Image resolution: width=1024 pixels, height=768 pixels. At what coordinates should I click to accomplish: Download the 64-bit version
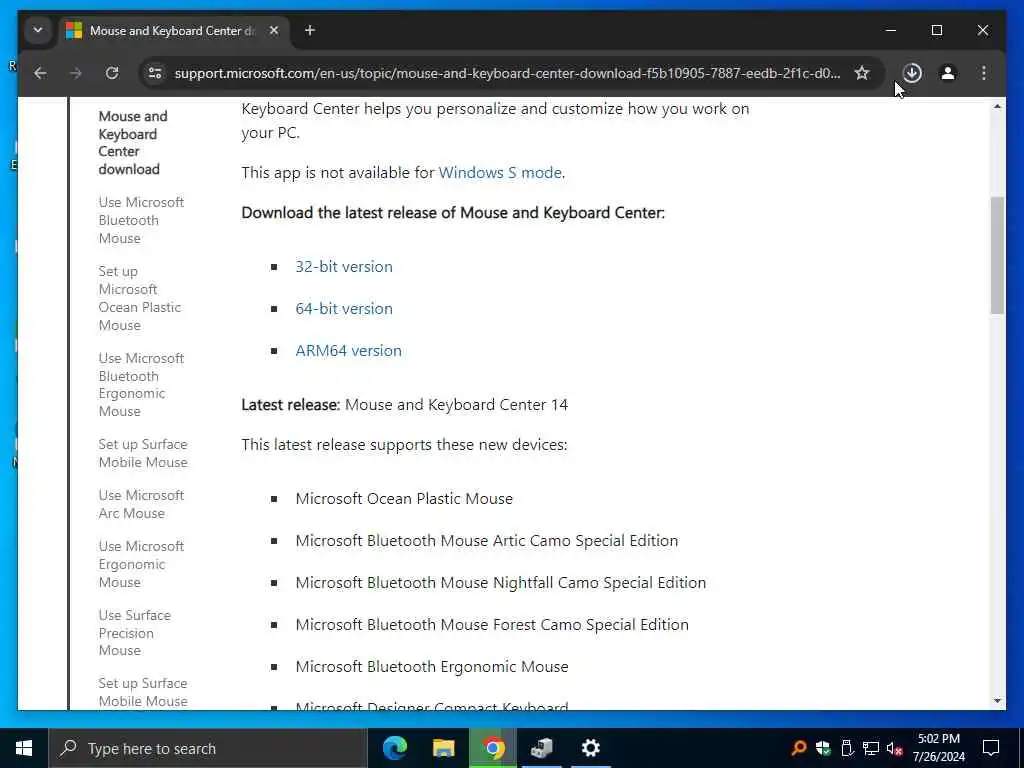point(344,308)
